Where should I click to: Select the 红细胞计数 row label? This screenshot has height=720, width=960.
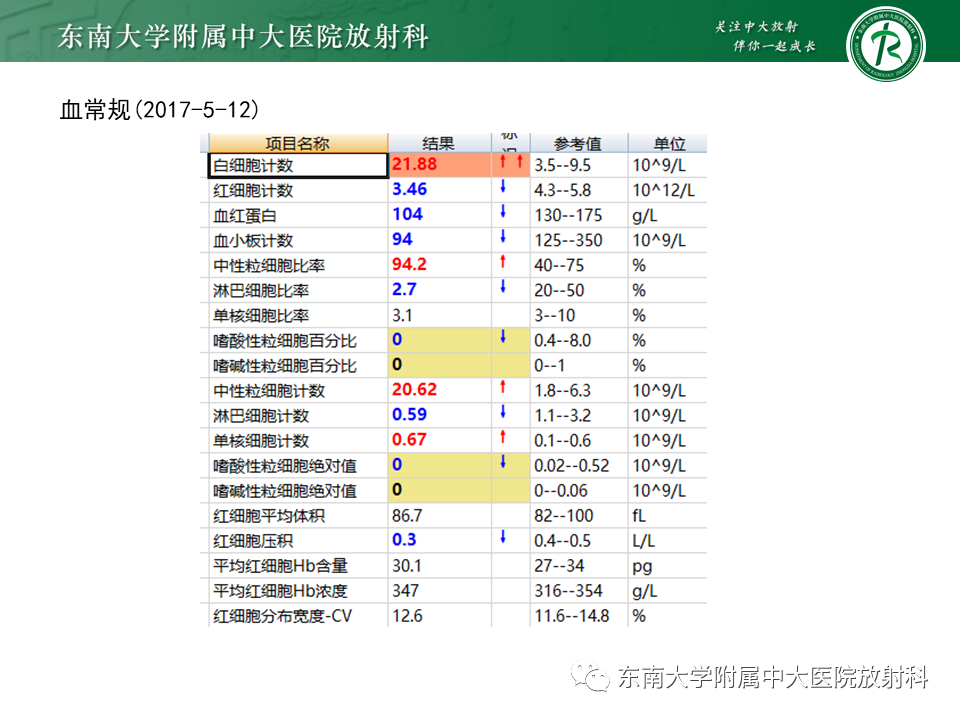[x=253, y=190]
